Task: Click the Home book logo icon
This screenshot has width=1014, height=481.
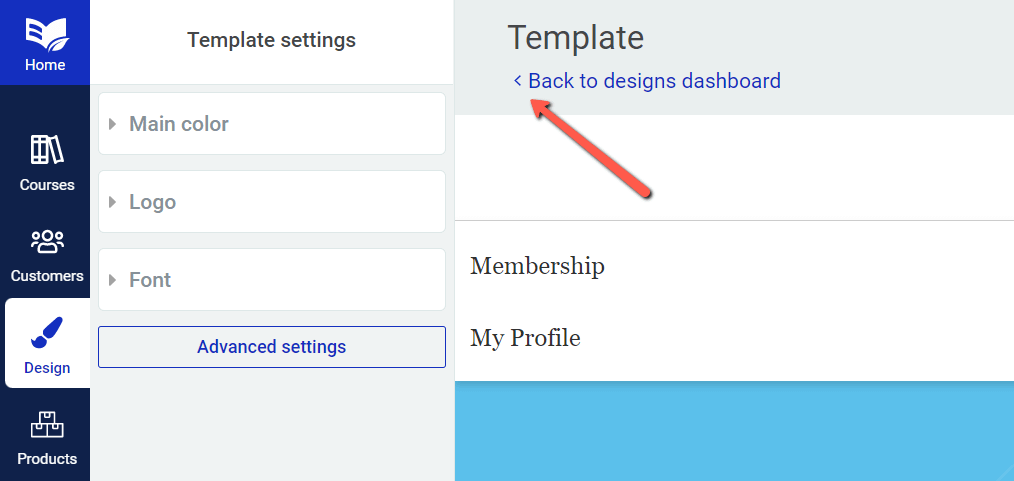Action: point(47,35)
